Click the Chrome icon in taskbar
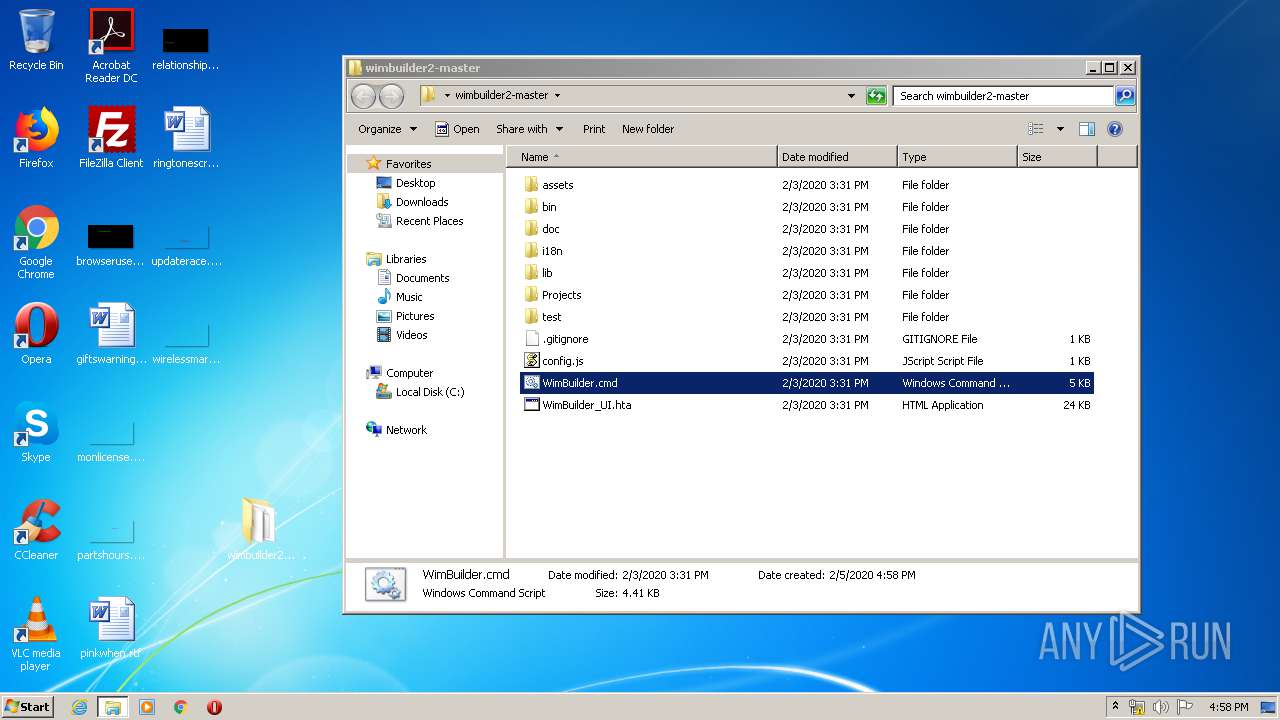 pos(181,707)
